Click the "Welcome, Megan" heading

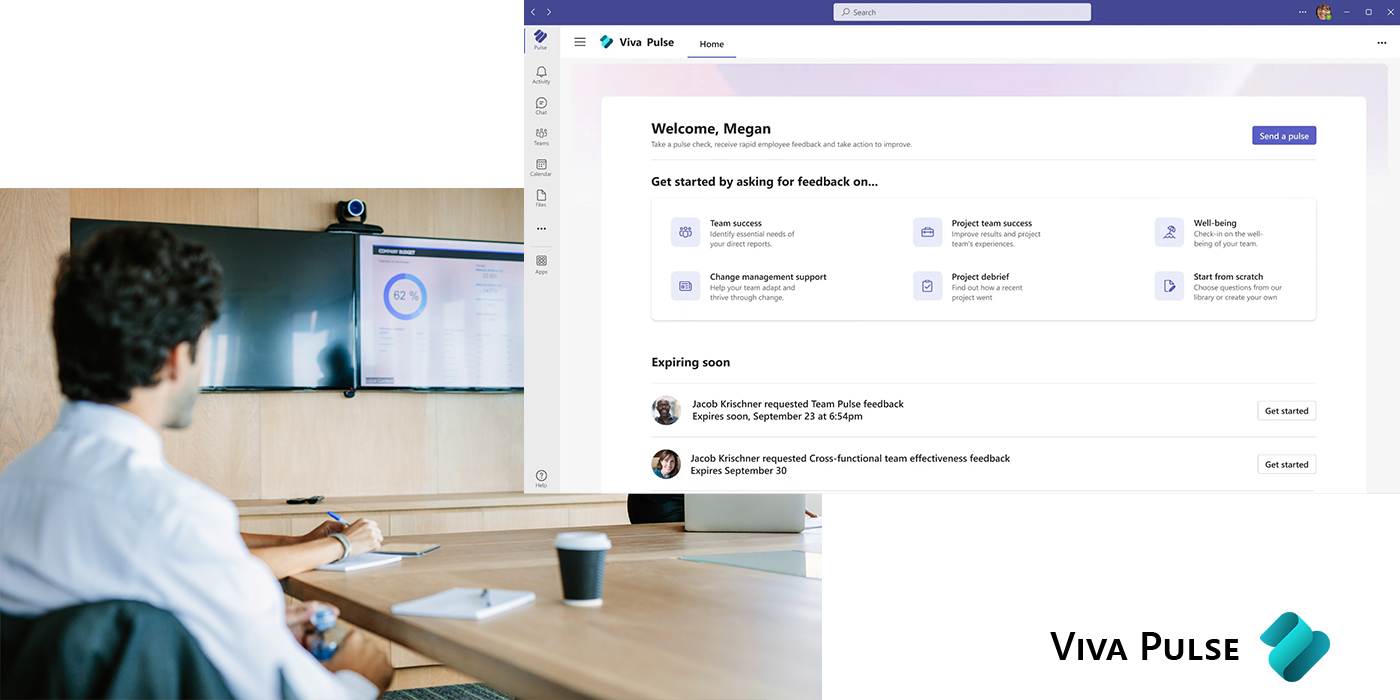[711, 129]
